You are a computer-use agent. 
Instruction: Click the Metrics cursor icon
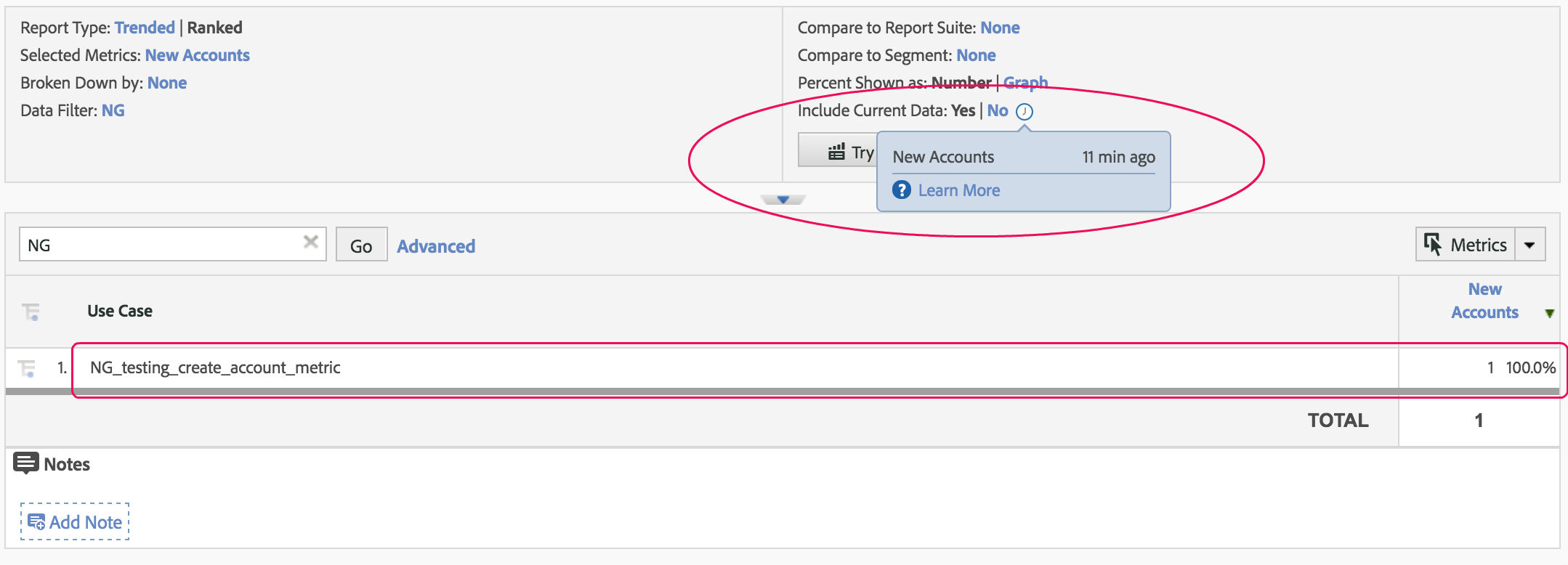(x=1433, y=245)
